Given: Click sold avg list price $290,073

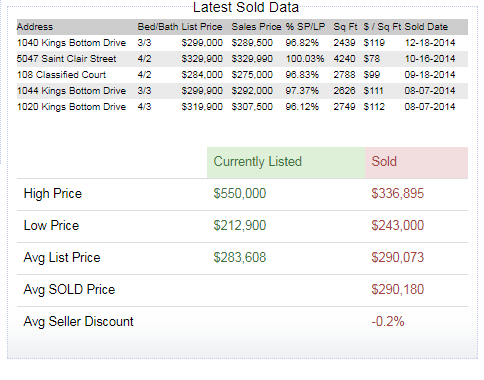Looking at the screenshot, I should 398,258.
